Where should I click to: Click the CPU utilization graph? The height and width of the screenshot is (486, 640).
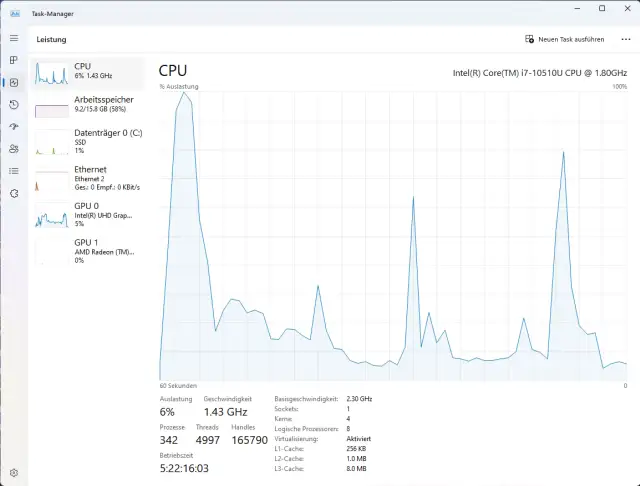(393, 236)
